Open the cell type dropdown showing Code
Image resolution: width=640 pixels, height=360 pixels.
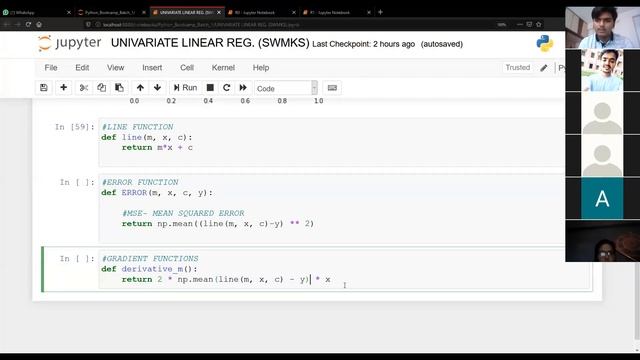click(286, 88)
